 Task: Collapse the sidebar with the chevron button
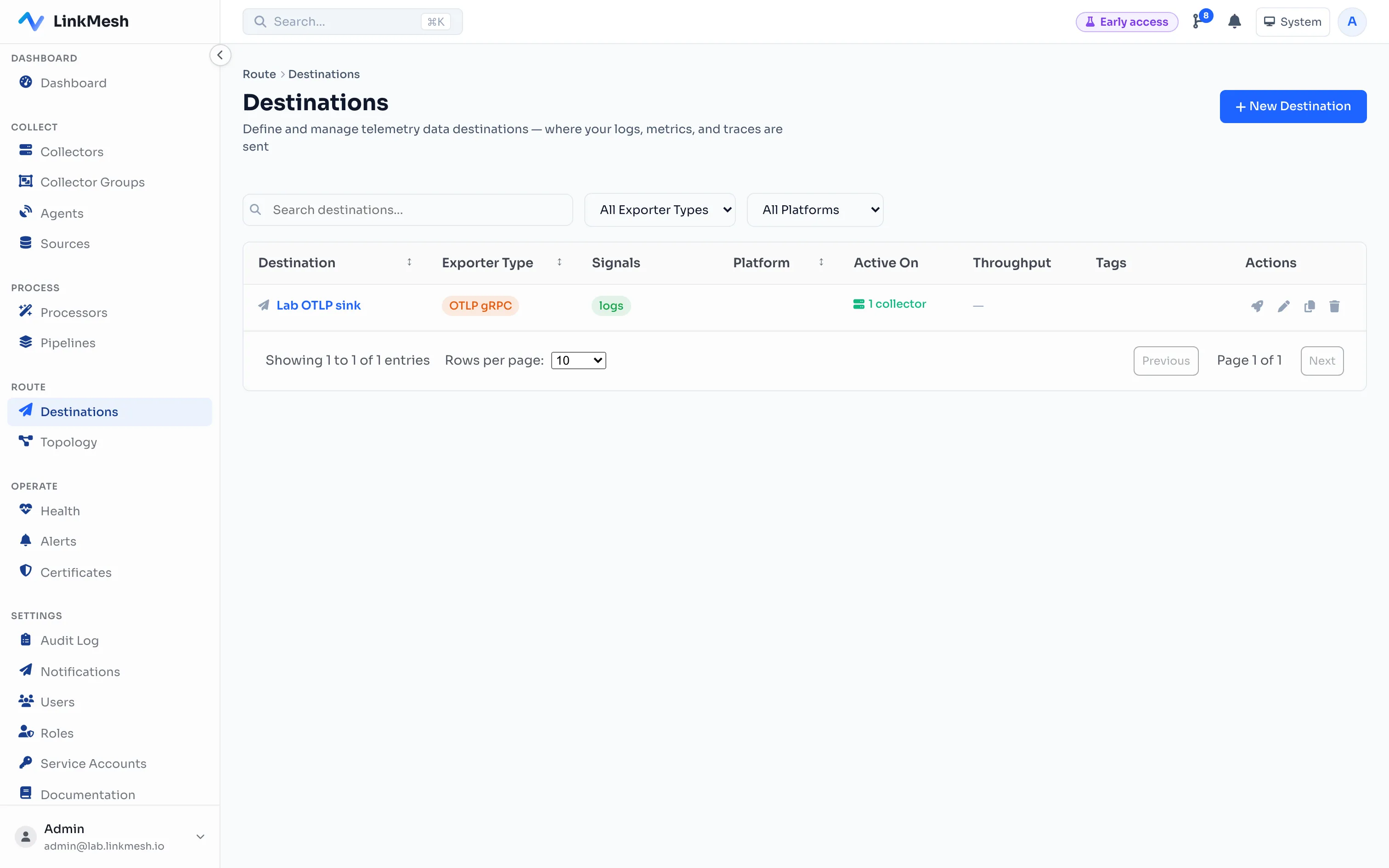(x=220, y=55)
